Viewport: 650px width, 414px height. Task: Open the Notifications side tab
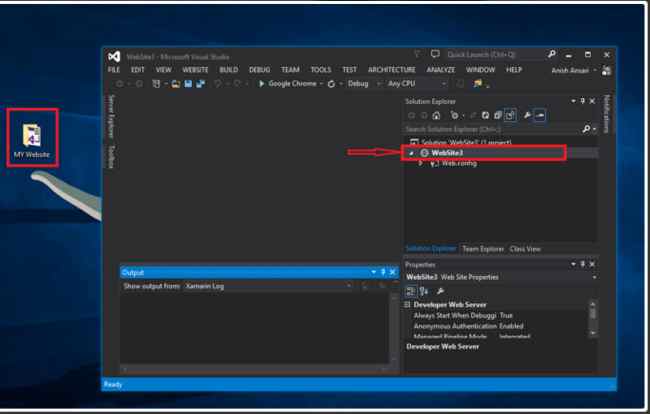click(606, 114)
